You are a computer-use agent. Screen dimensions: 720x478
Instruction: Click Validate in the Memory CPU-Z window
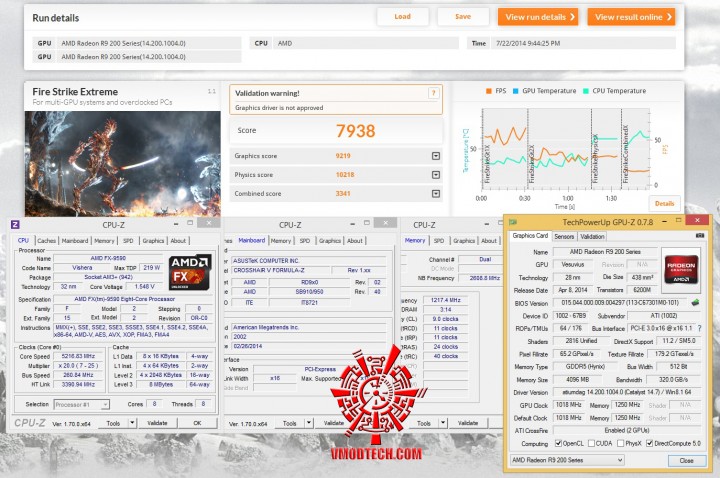(x=468, y=423)
